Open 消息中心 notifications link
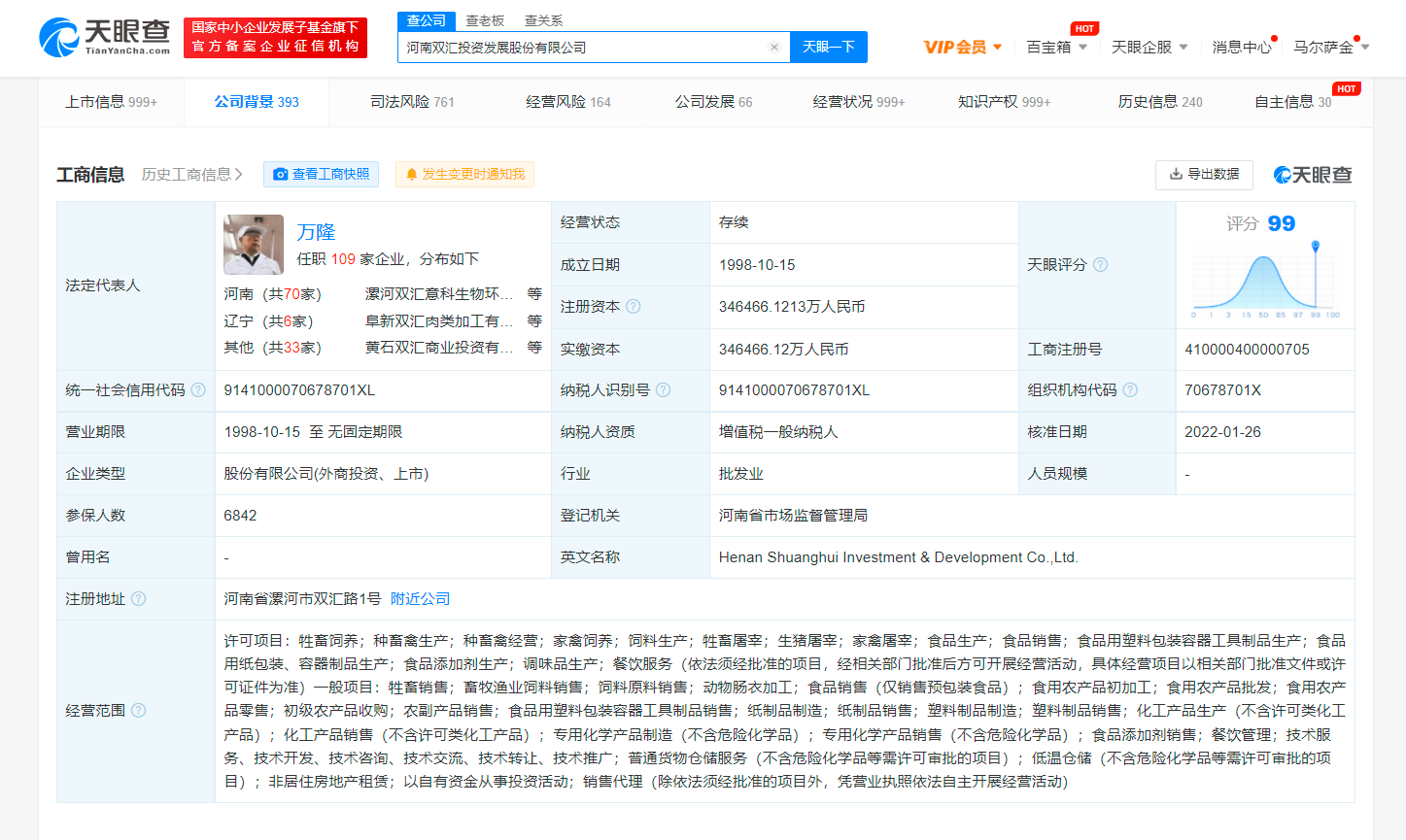 coord(1242,47)
